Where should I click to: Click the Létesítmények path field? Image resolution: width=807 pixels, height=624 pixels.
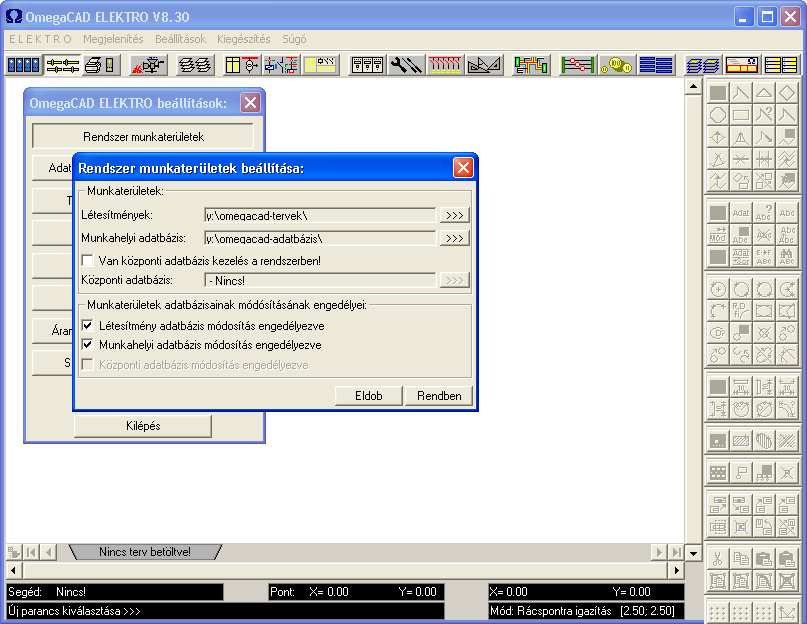click(x=320, y=215)
